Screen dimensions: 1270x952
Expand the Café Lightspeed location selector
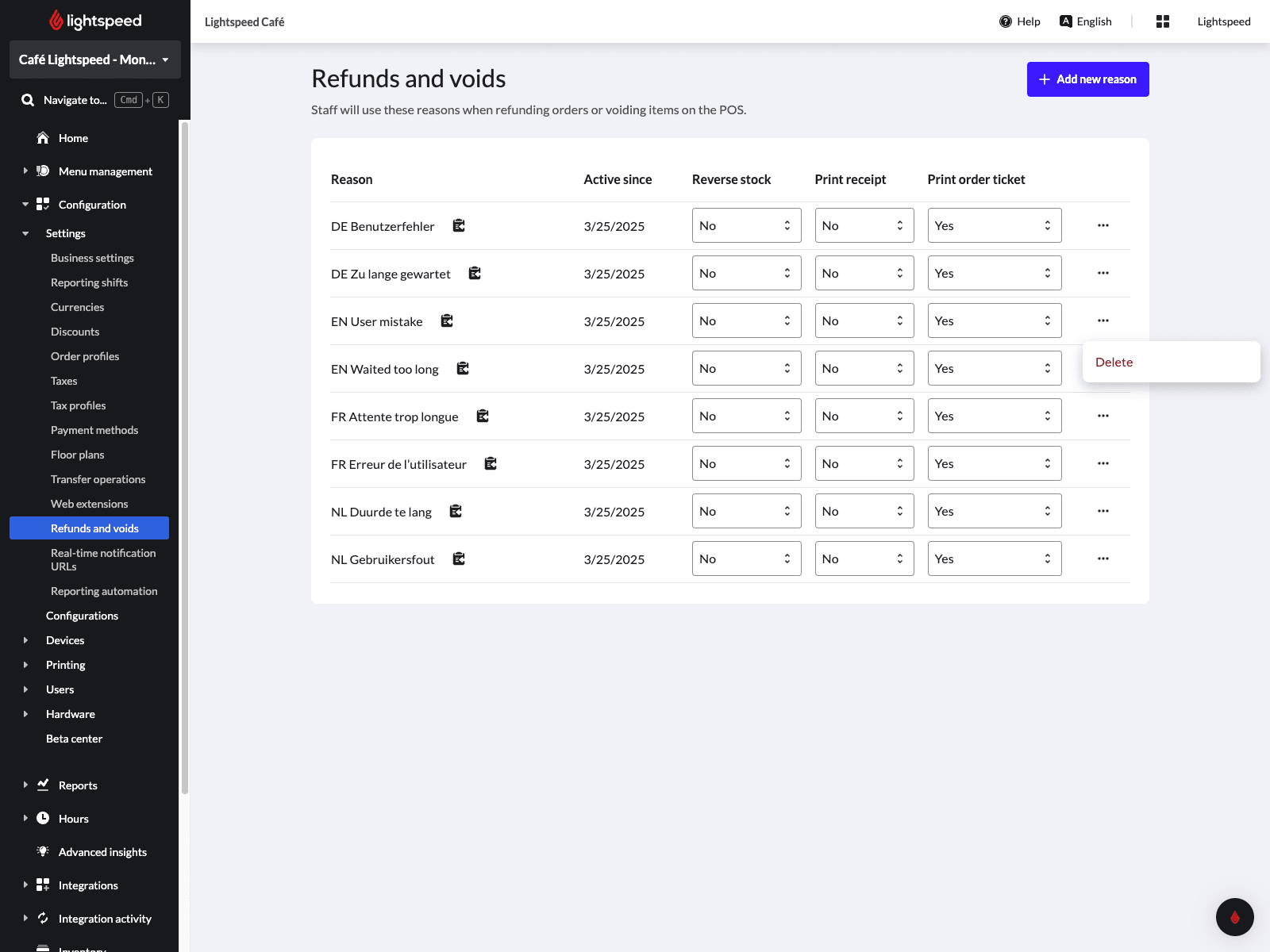(x=94, y=59)
